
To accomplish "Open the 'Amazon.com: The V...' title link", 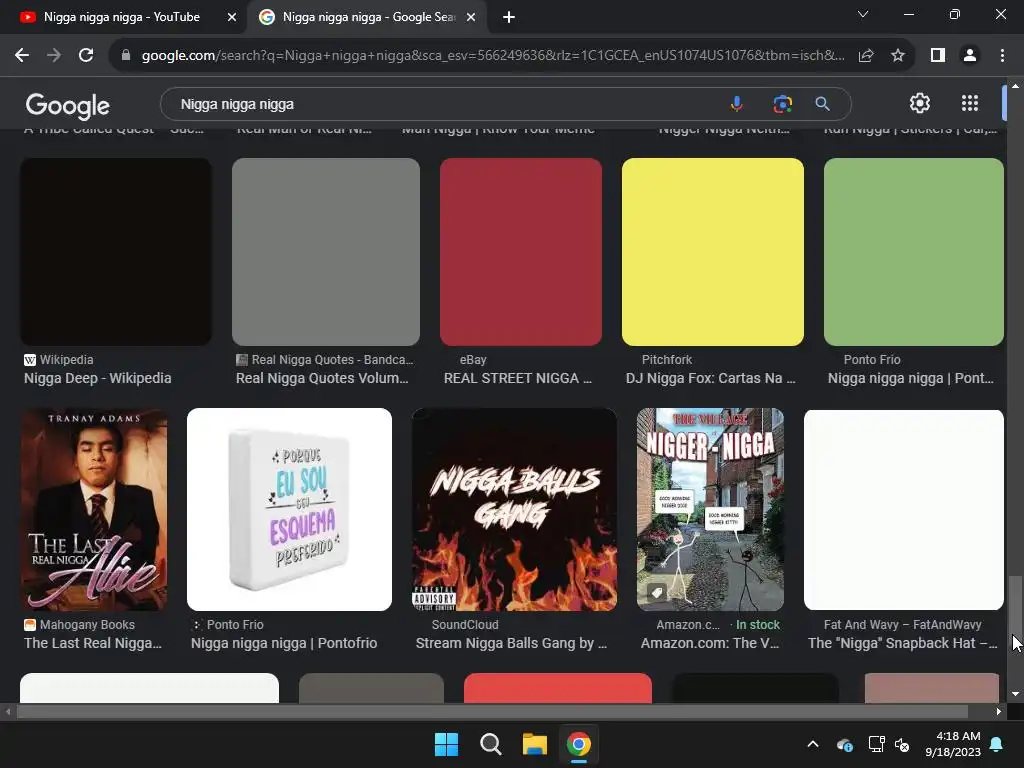I will coord(710,643).
